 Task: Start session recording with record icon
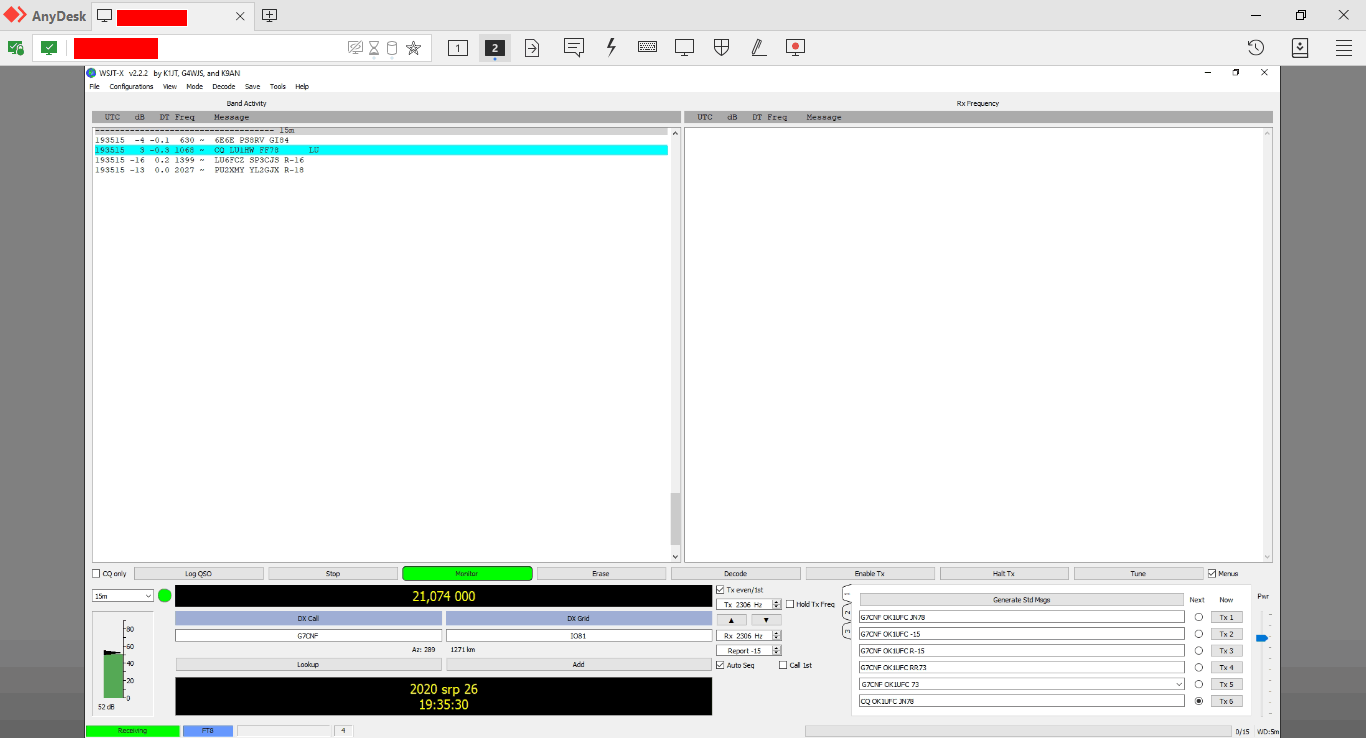(x=795, y=47)
